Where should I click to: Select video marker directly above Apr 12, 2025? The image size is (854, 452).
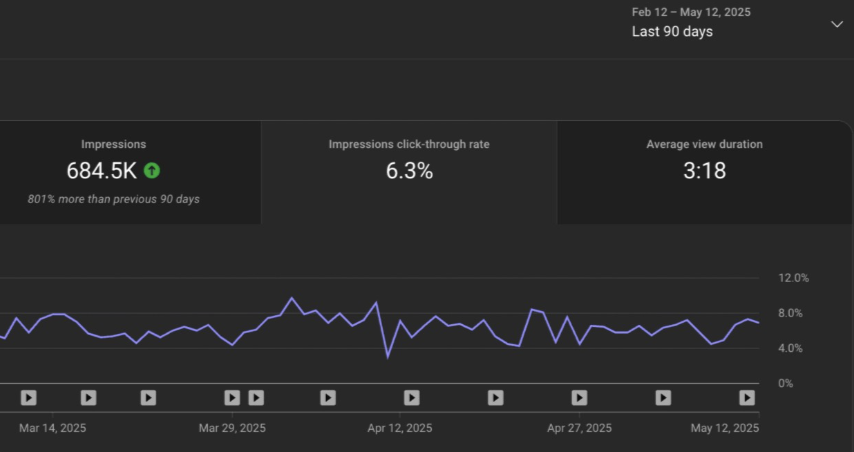point(410,397)
